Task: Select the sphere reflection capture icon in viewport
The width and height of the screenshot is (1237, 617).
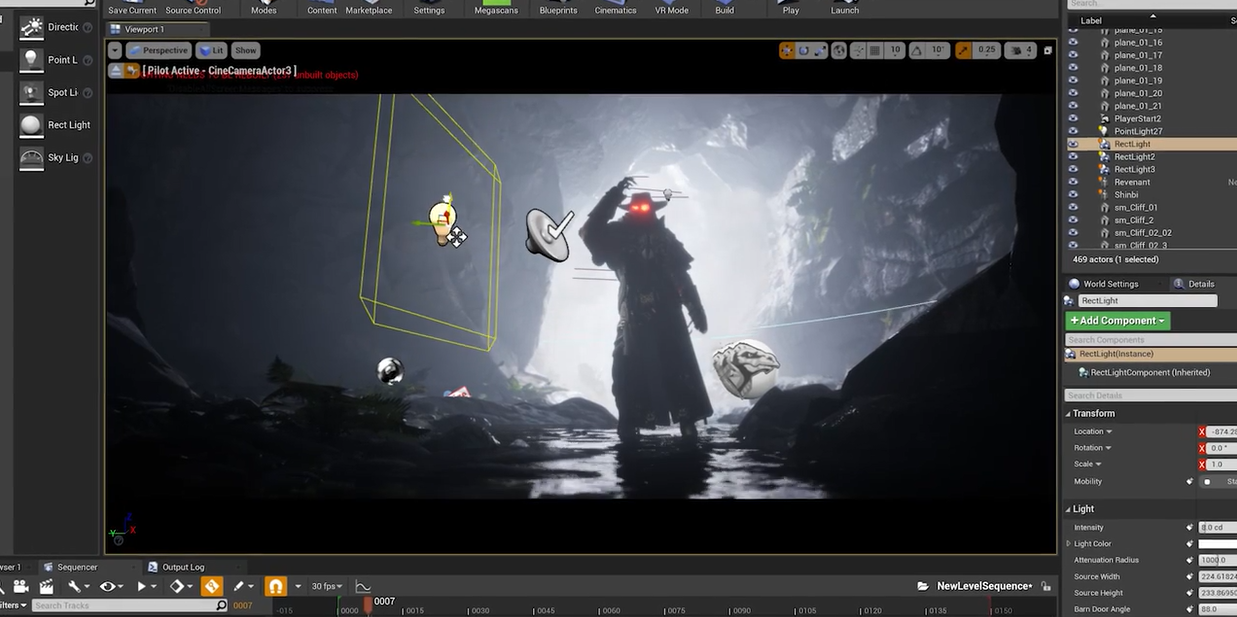Action: (390, 371)
